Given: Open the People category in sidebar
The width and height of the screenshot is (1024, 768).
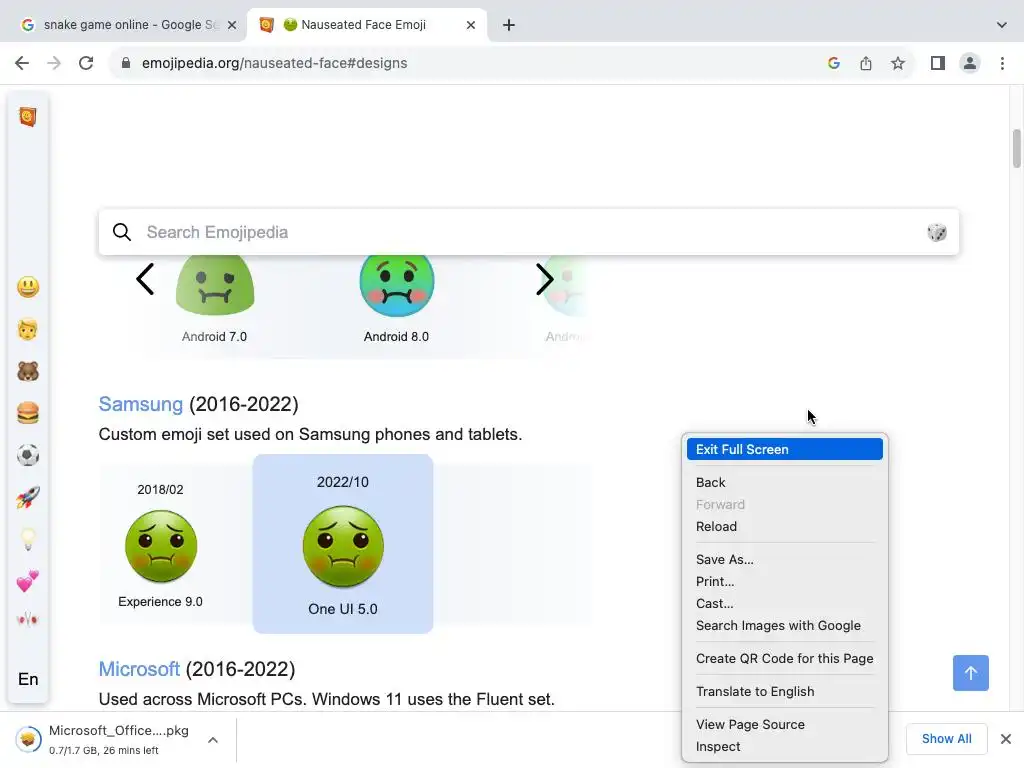Looking at the screenshot, I should tap(28, 329).
